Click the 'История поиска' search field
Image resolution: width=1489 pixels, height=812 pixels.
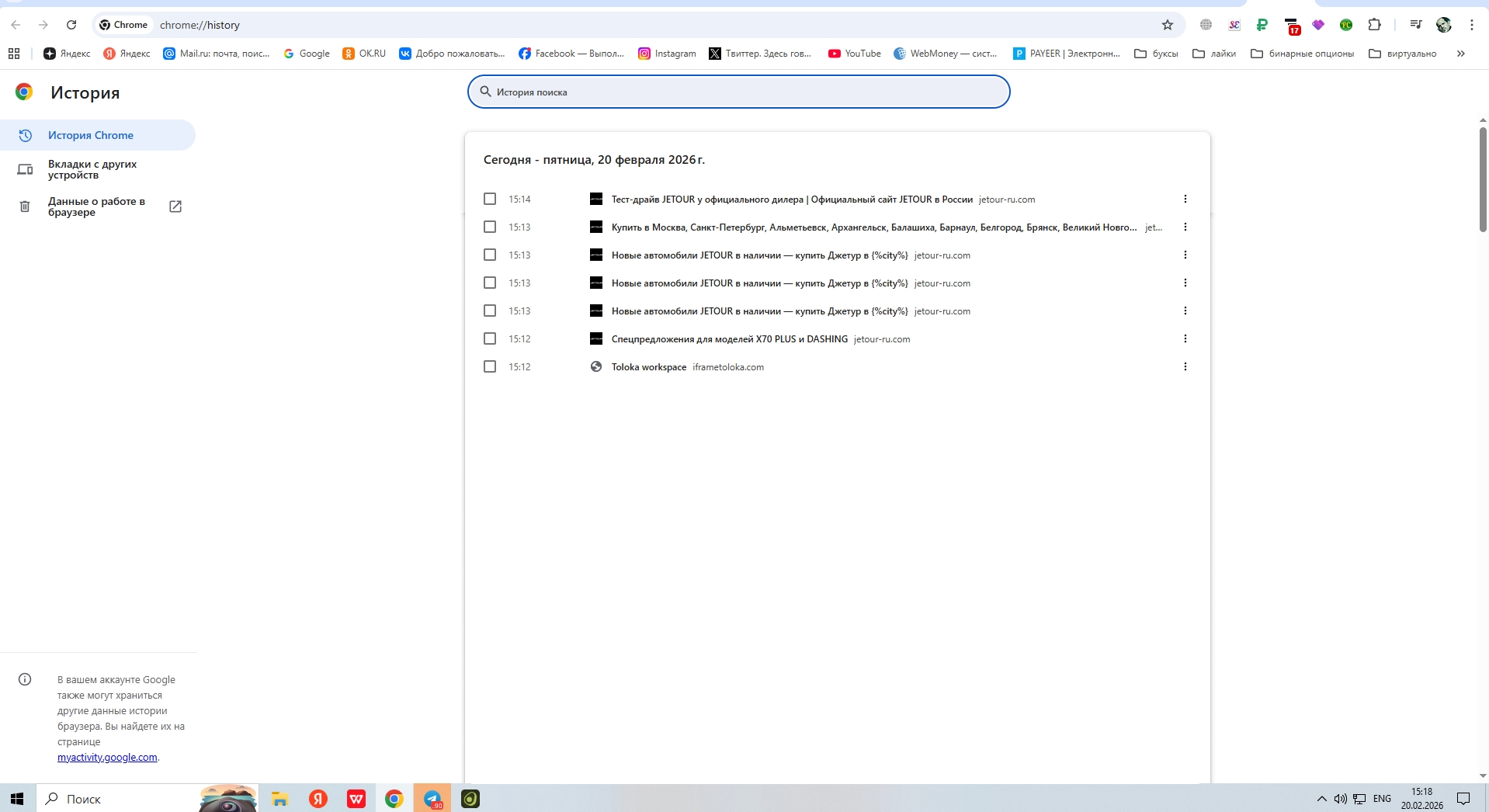click(738, 92)
